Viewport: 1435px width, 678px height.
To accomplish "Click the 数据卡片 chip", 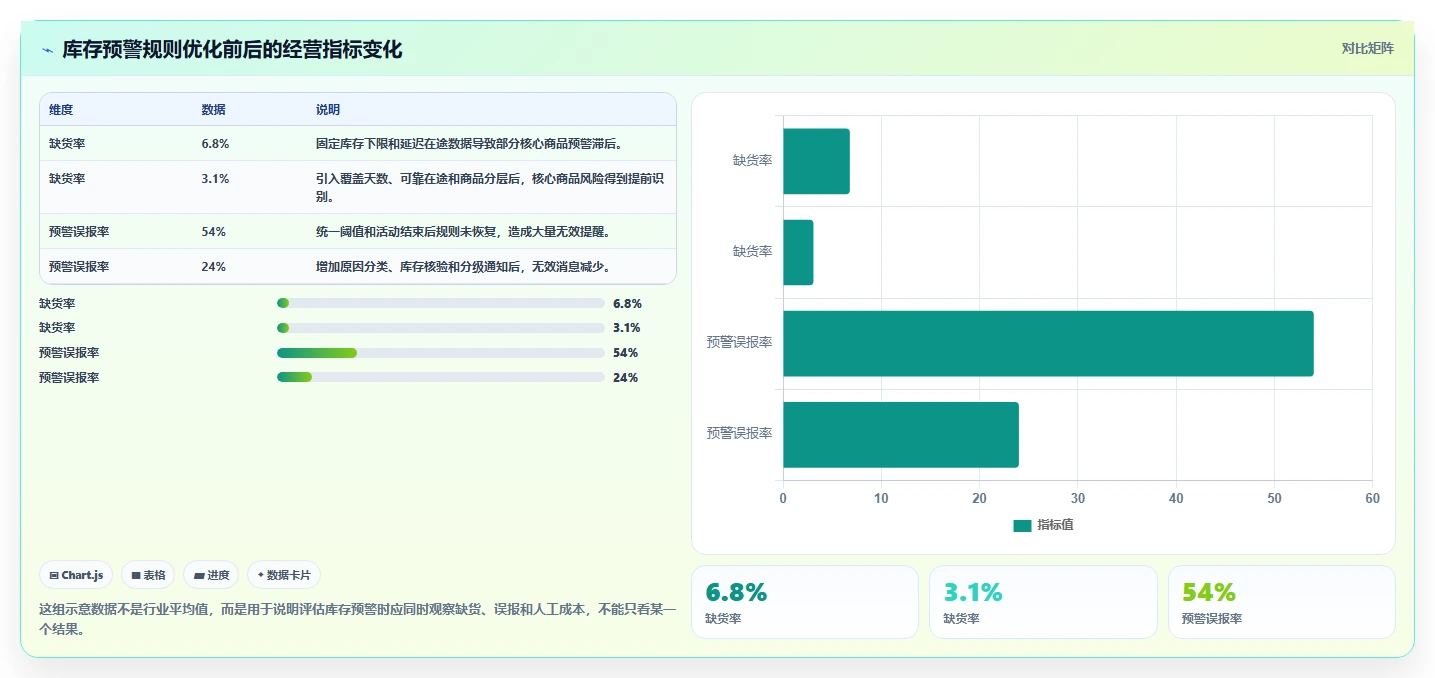I will click(284, 575).
